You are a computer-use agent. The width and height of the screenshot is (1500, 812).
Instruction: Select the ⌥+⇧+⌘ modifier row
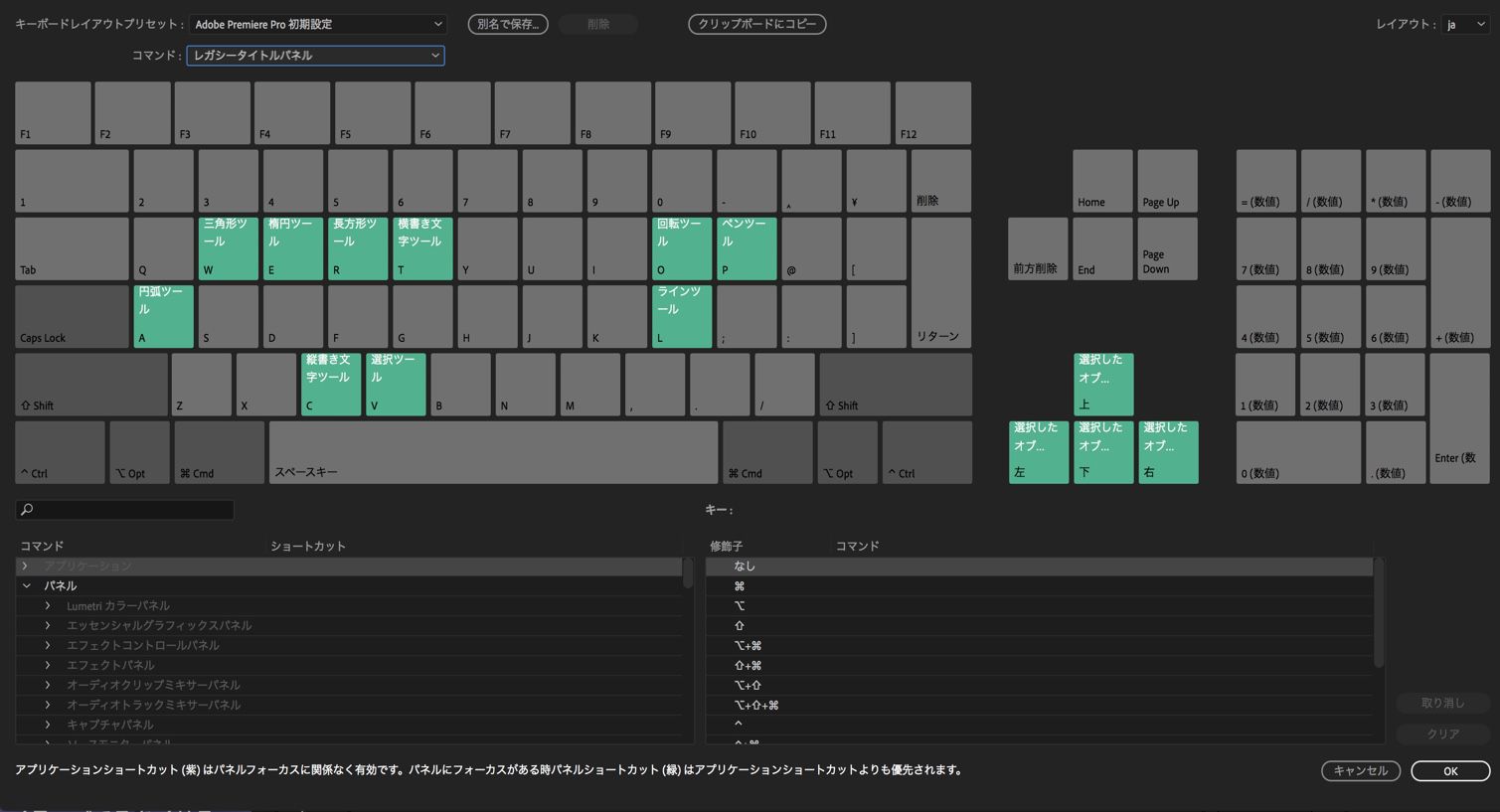pyautogui.click(x=1040, y=705)
